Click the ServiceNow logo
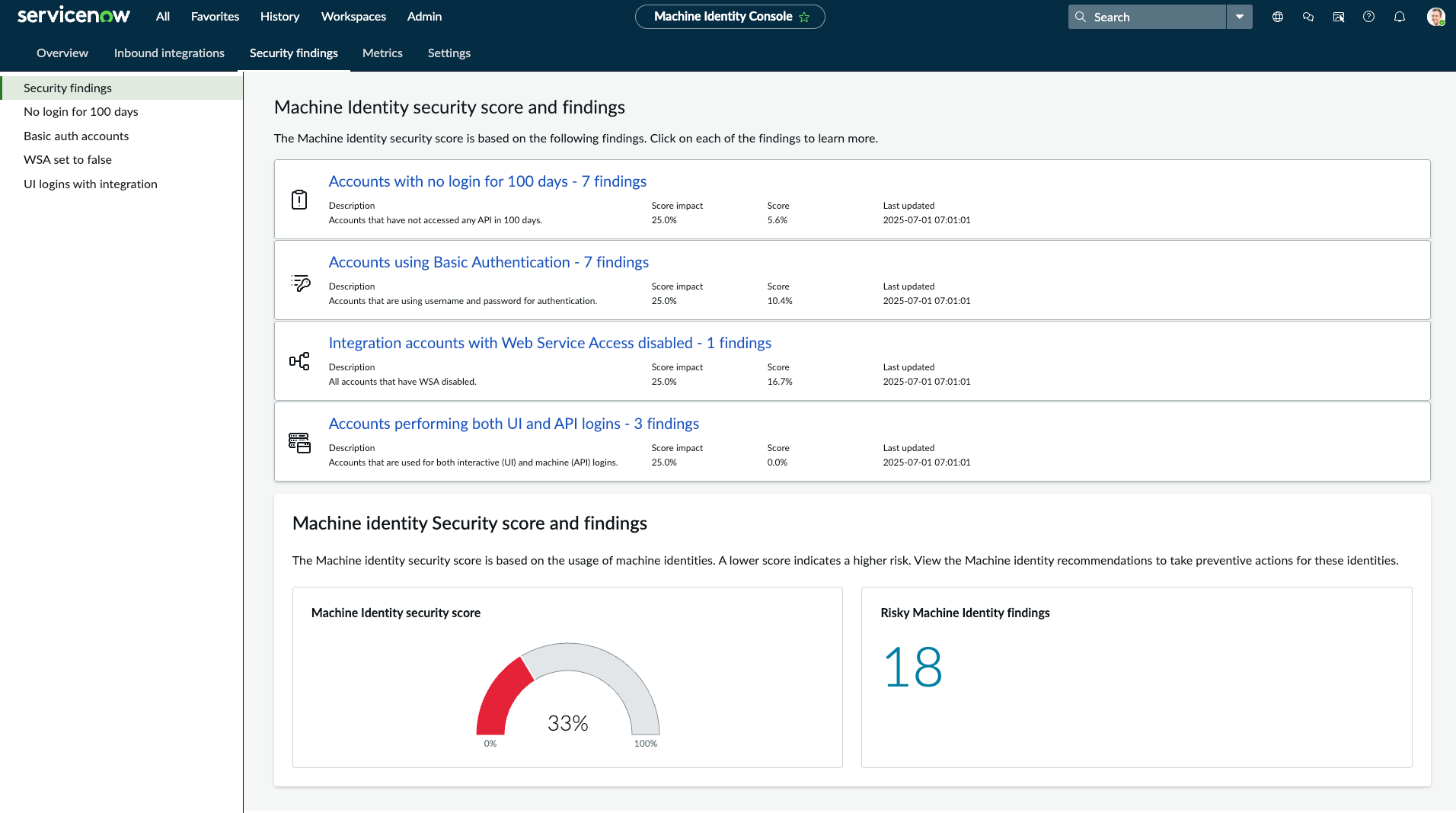 pyautogui.click(x=74, y=16)
